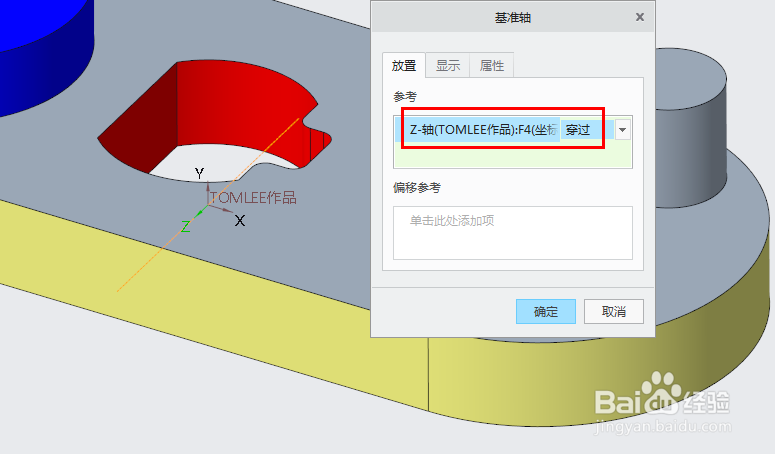Cancel with the 取消 button

pos(613,312)
